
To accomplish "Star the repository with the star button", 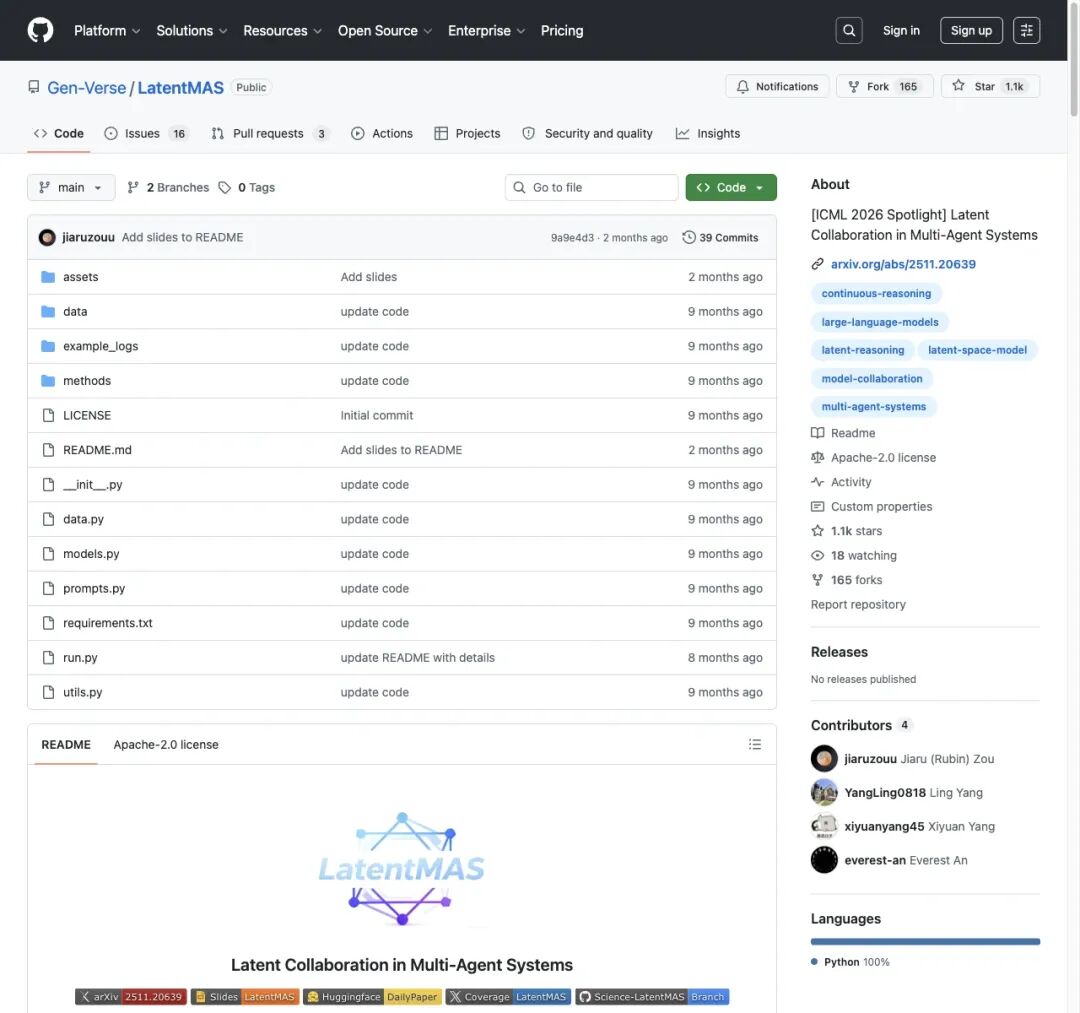I will pyautogui.click(x=990, y=86).
